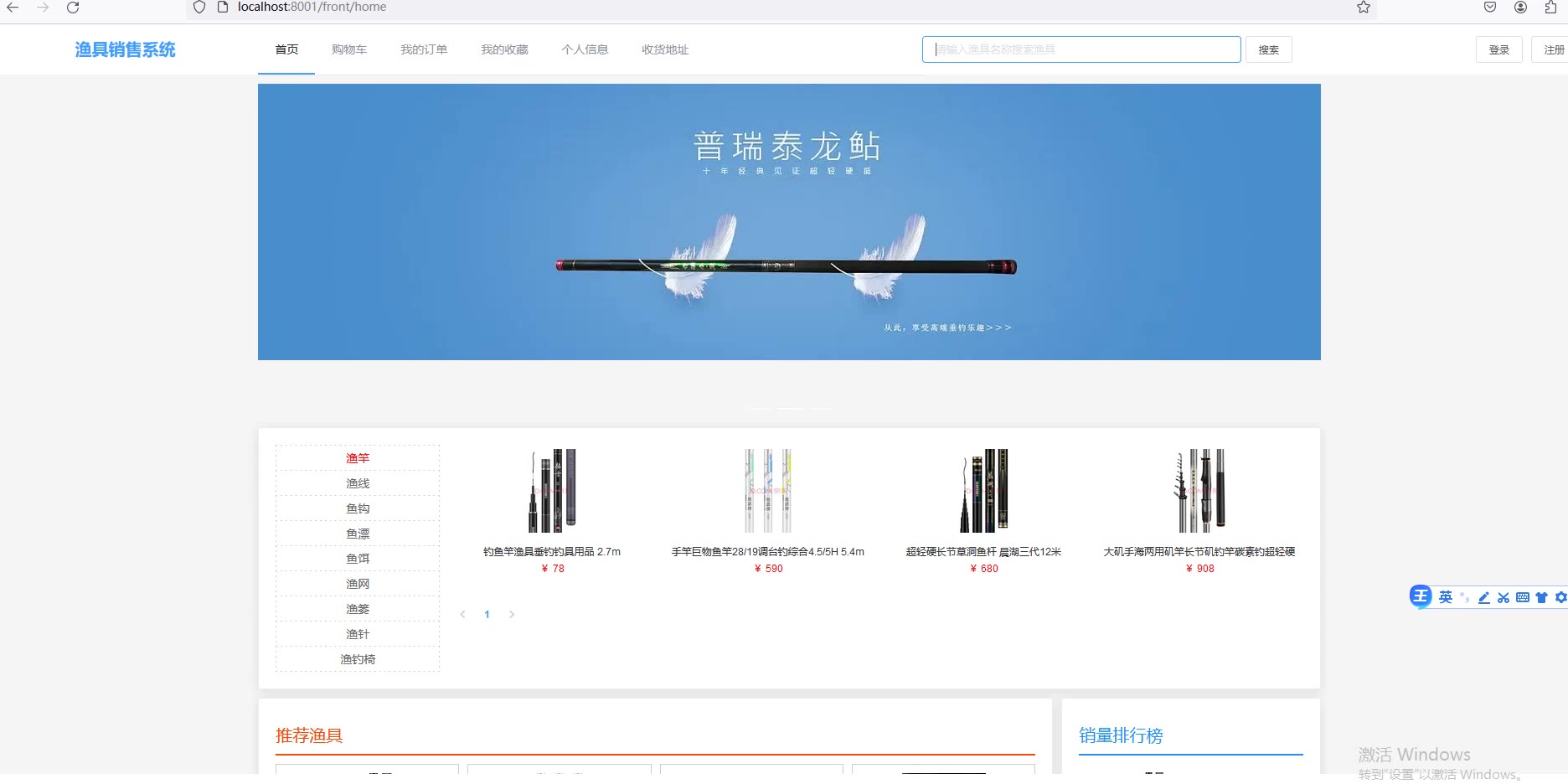Viewport: 1568px width, 784px height.
Task: Open the ¥680 超轻硬长节 rod image
Action: click(983, 491)
